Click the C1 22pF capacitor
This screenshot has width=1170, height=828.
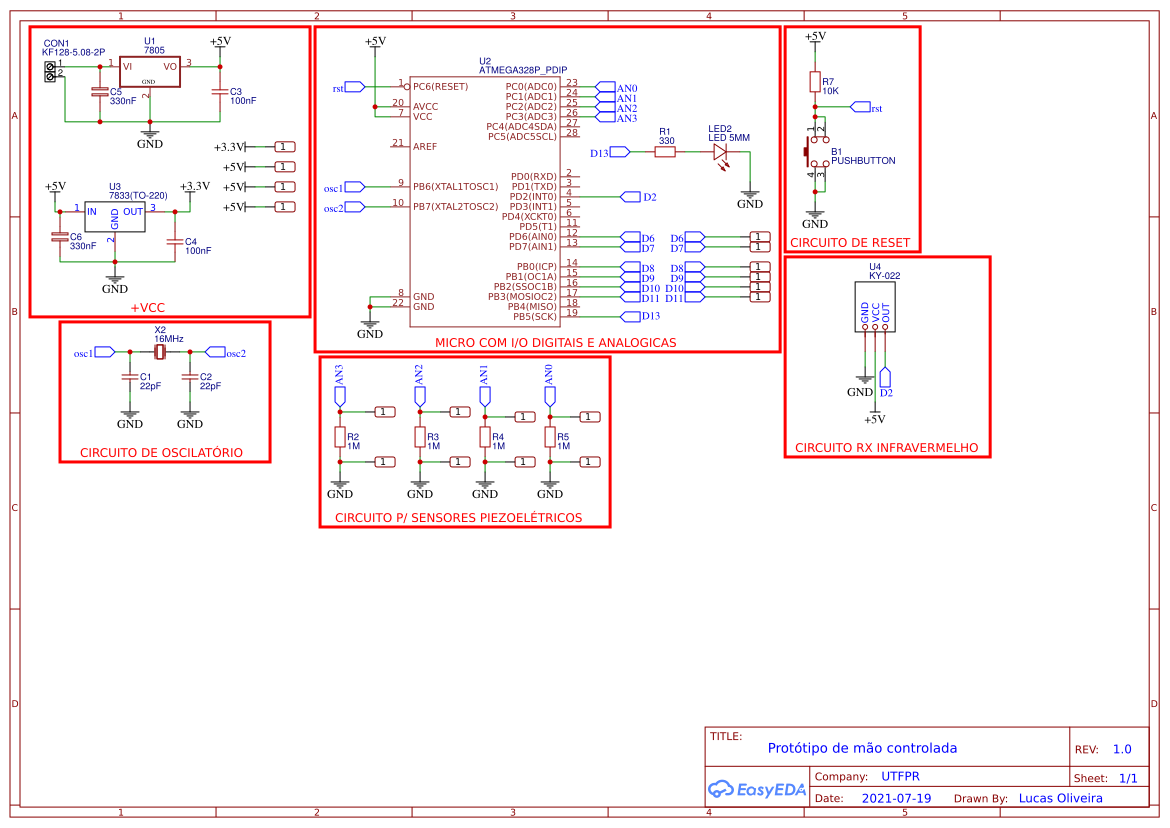point(129,377)
